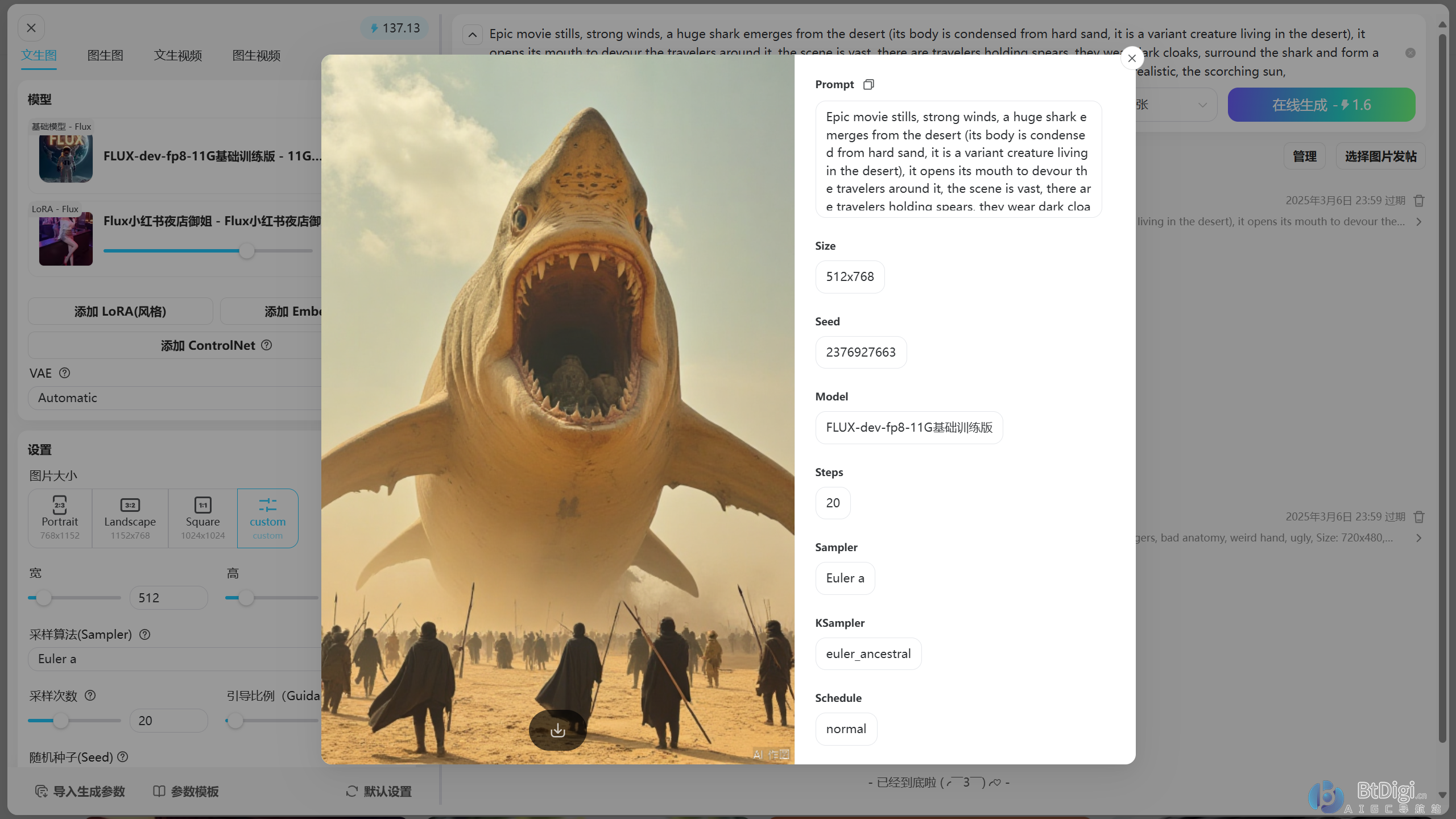Click the shark image preview
This screenshot has height=819, width=1456.
[x=557, y=409]
